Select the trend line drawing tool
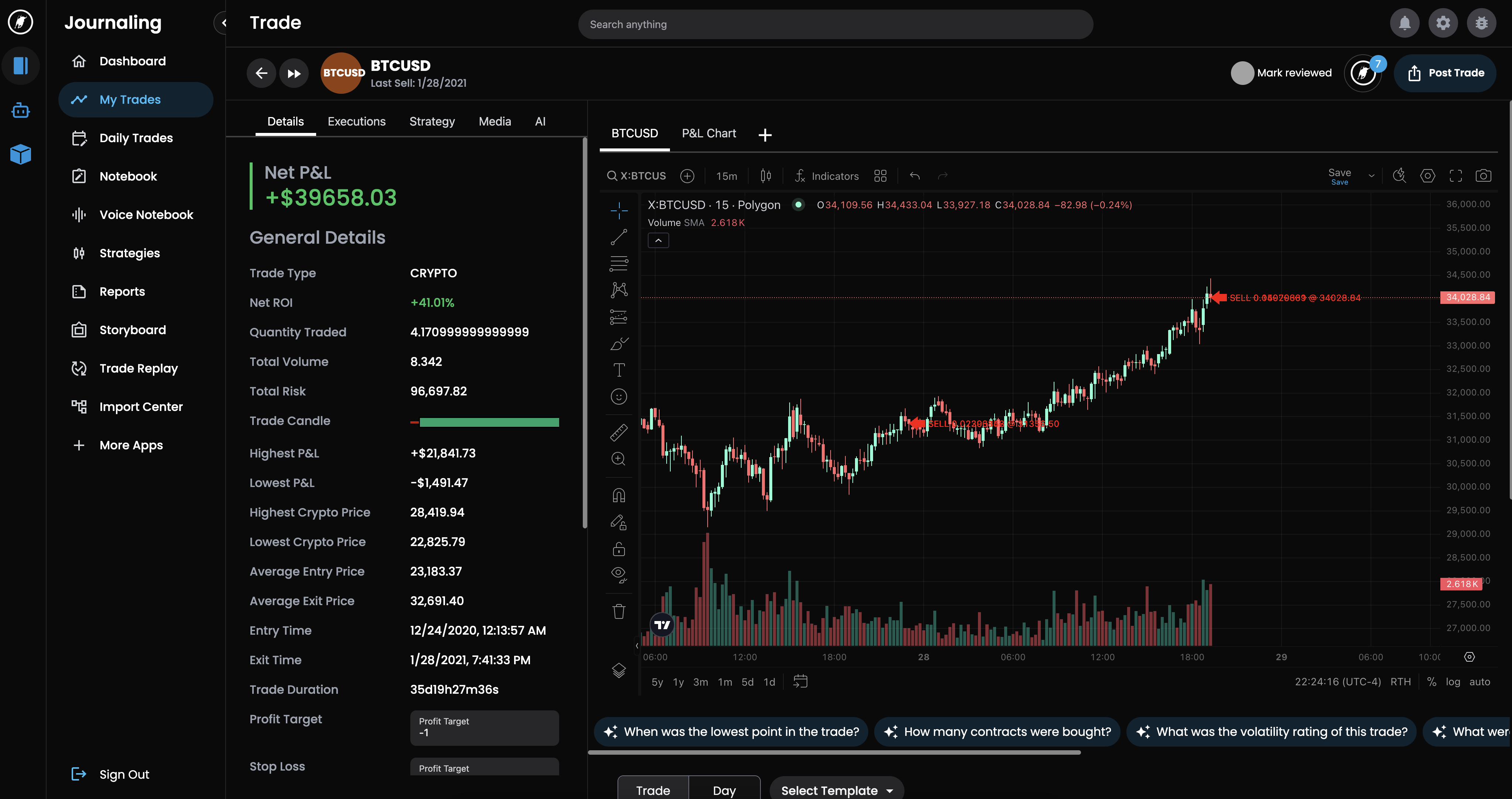 [x=619, y=237]
